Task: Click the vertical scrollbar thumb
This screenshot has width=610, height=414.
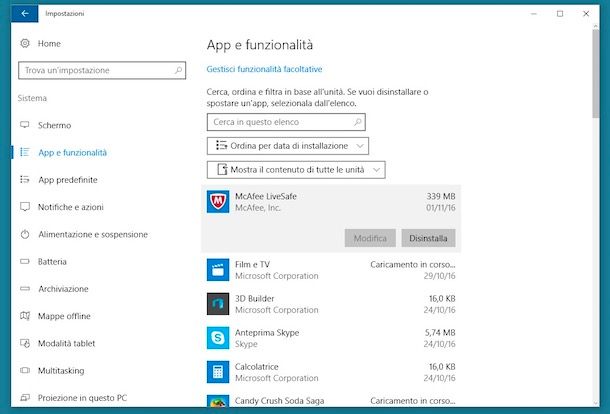Action: pos(596,73)
